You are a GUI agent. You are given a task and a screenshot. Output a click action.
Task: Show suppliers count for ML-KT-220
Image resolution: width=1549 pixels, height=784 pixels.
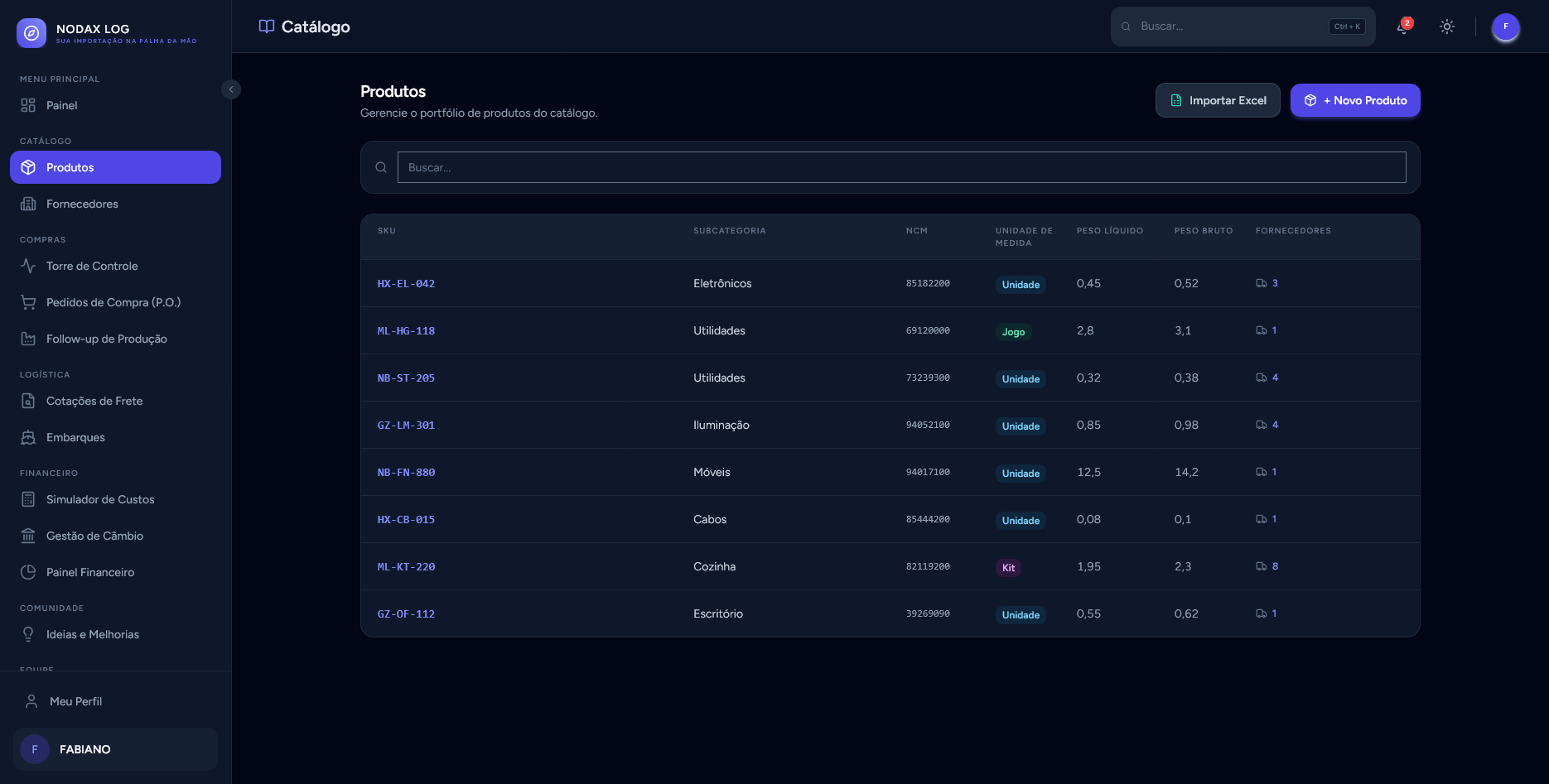pos(1267,566)
